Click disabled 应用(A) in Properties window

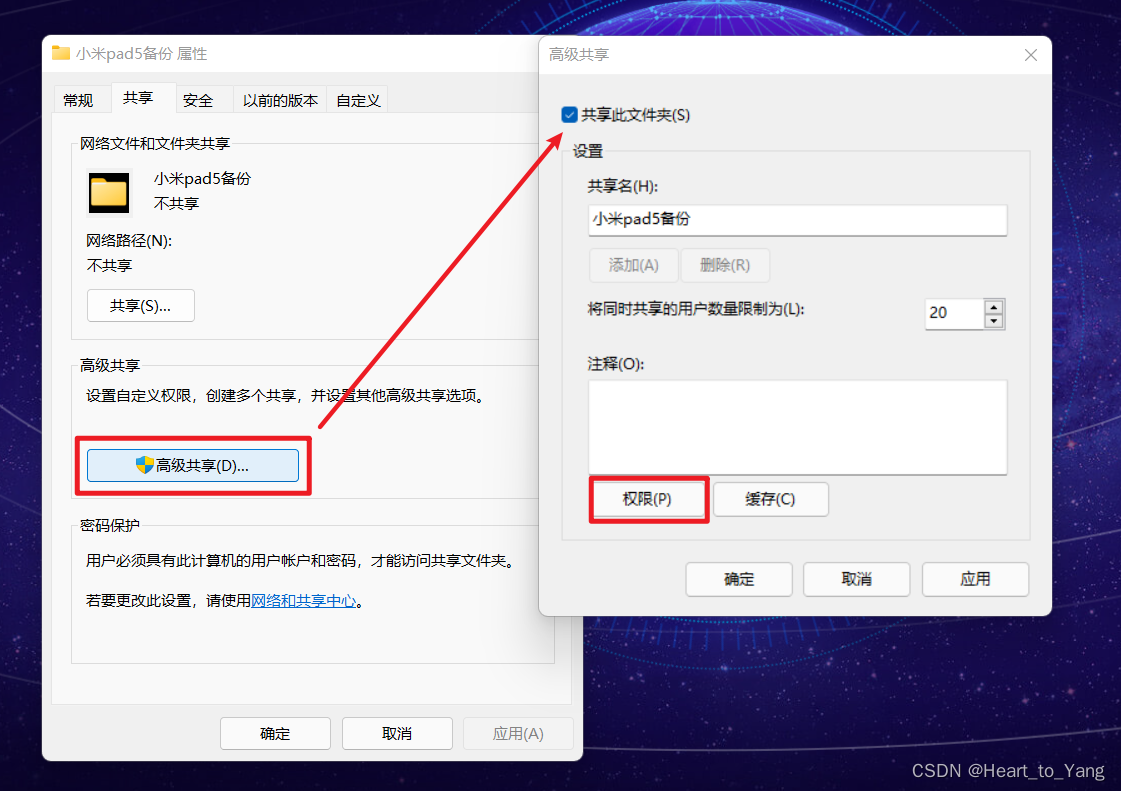click(x=518, y=733)
